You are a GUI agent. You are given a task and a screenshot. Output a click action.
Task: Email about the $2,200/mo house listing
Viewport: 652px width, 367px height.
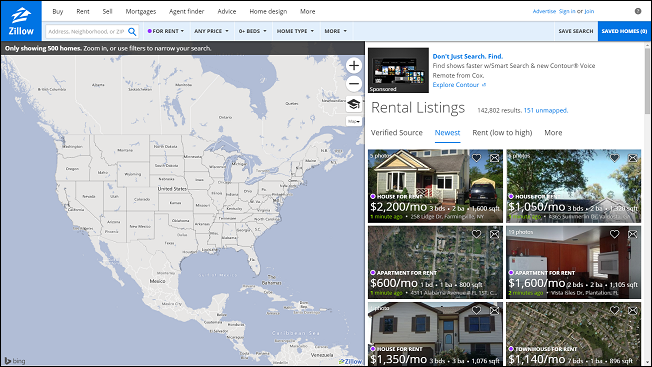[x=494, y=158]
